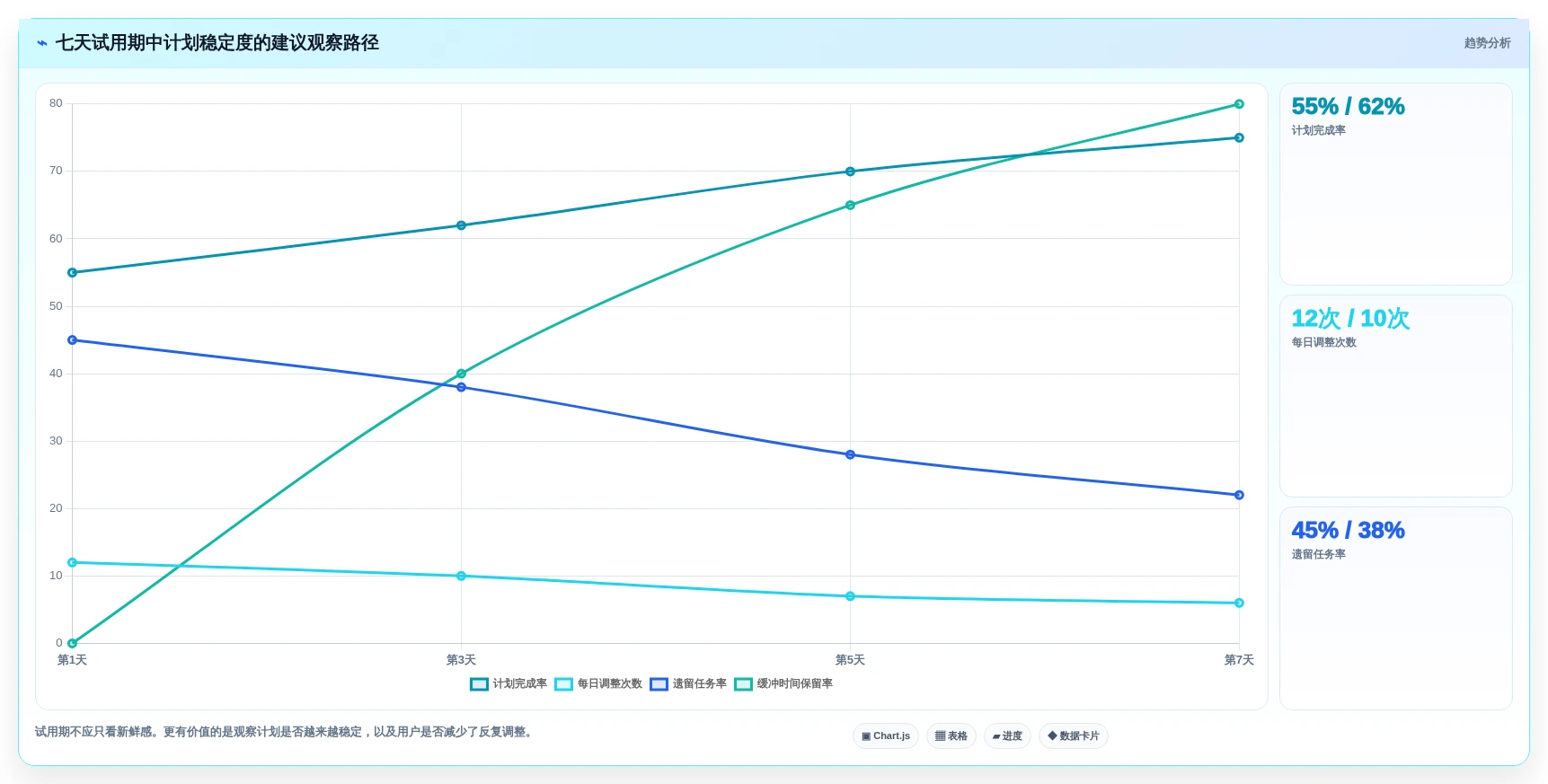Viewport: 1548px width, 784px height.
Task: Click 遗留任务率 data point at 第7天 (22)
Action: point(1239,496)
